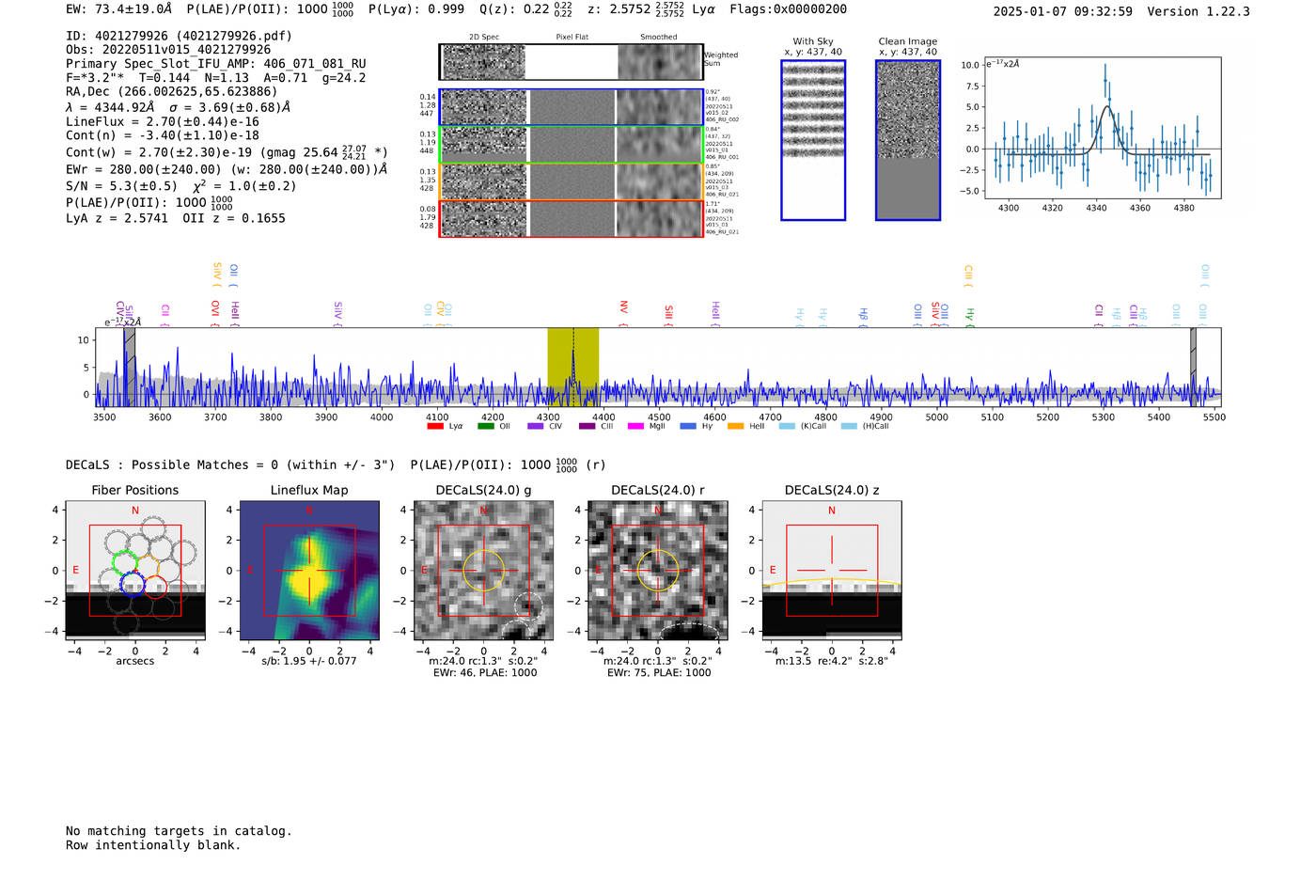1316x896 pixels.
Task: Click the Flags:0x00000200 text
Action: (x=789, y=8)
